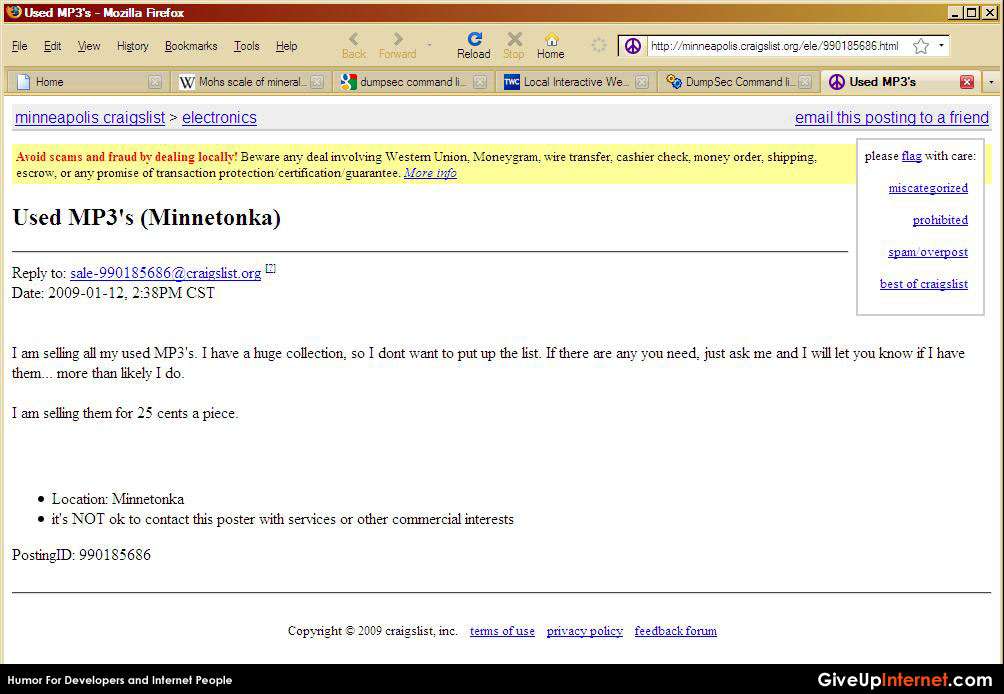Nominate posting for best of craigslist

tap(924, 284)
